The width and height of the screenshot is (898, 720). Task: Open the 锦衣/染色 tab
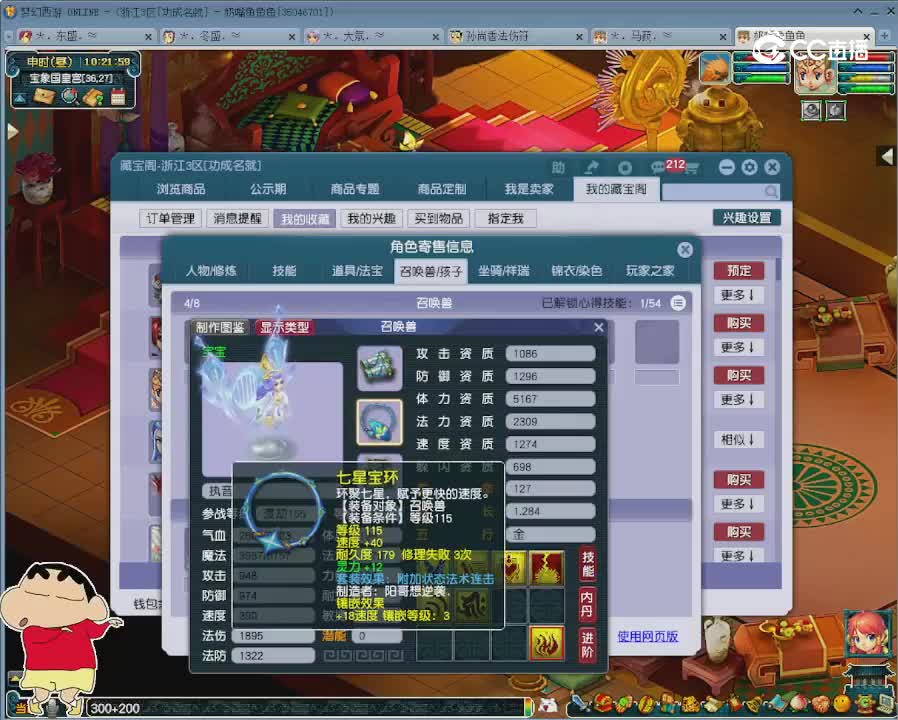click(576, 271)
